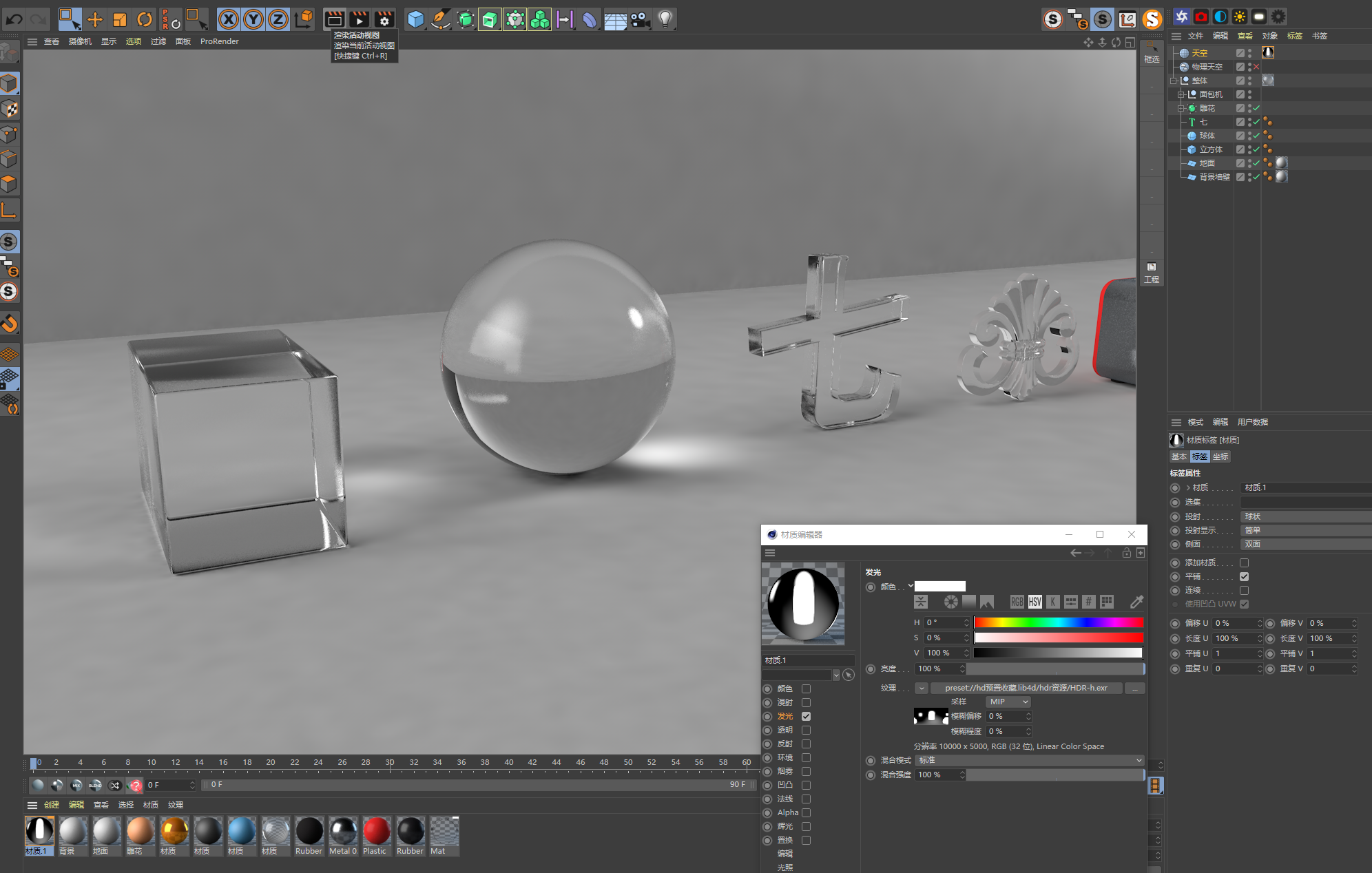Click the white 颜色 swatch in the material editor
1372x873 pixels.
point(940,586)
